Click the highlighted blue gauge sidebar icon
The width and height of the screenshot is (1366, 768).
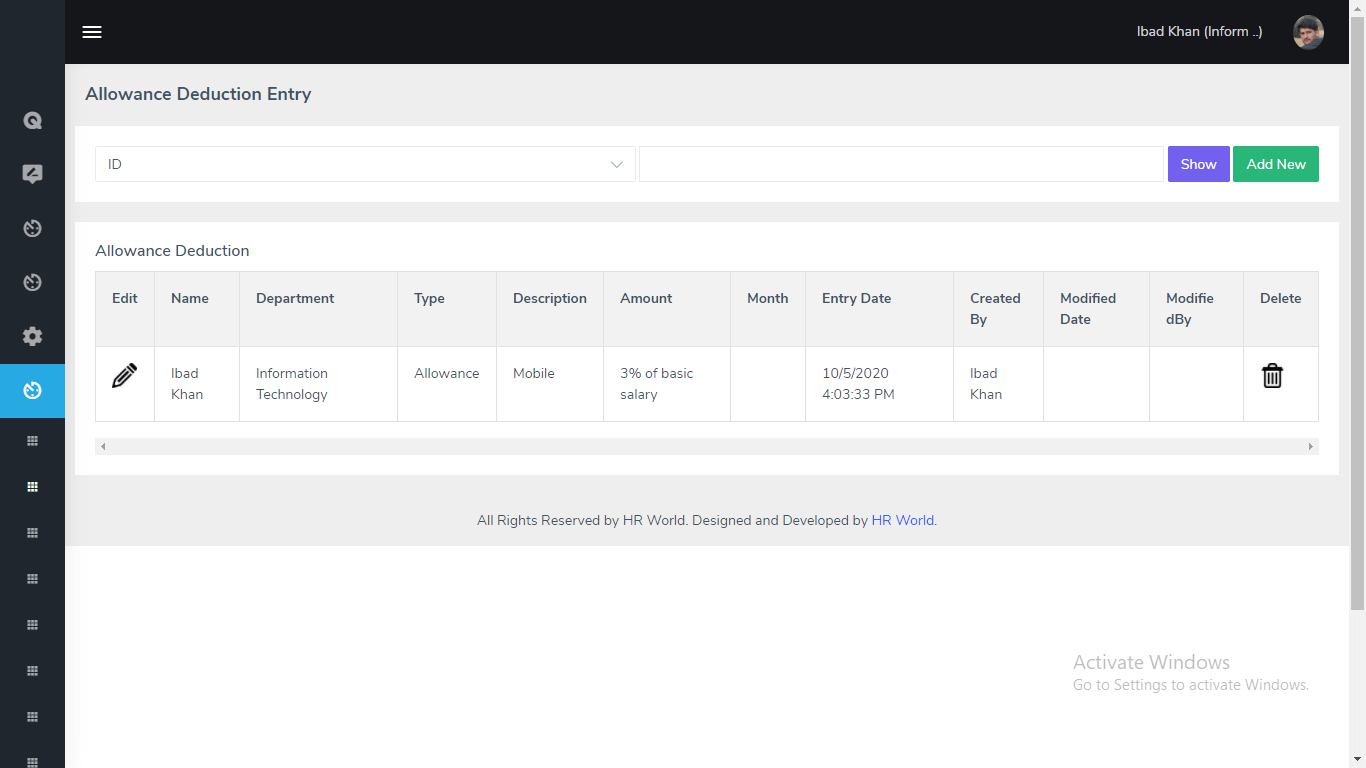(32, 390)
